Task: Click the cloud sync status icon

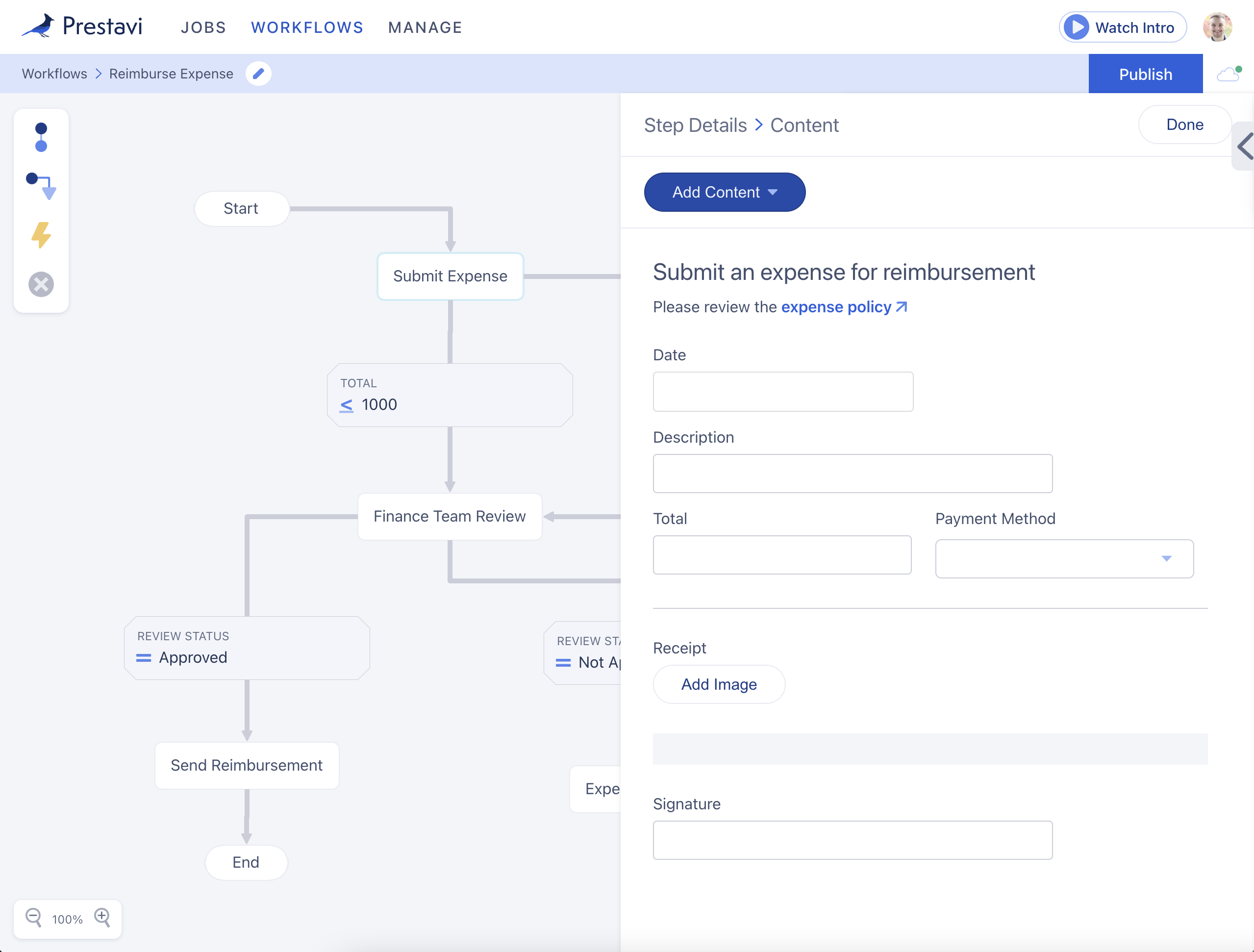Action: [x=1228, y=74]
